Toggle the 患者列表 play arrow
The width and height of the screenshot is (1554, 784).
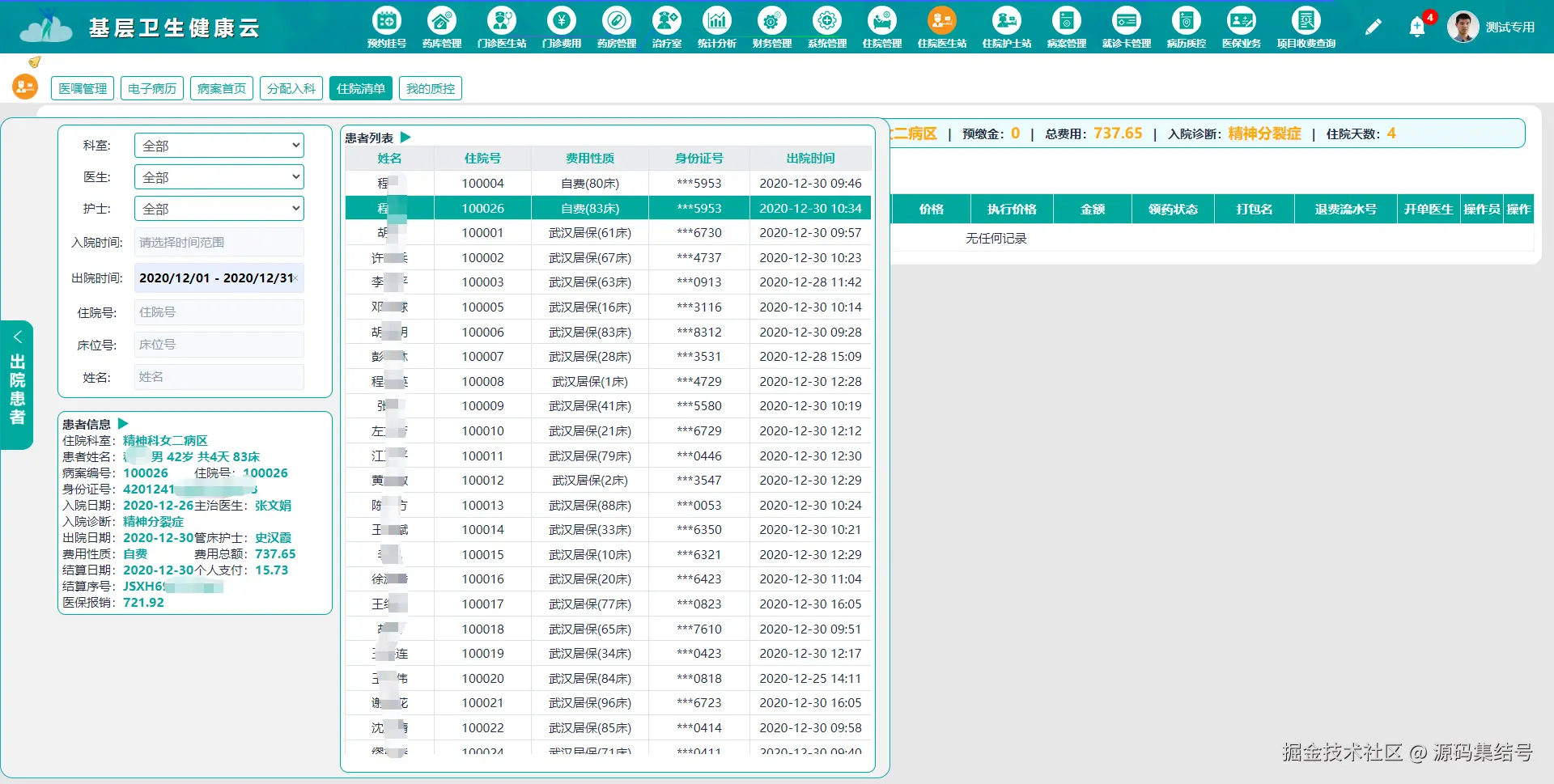tap(405, 138)
